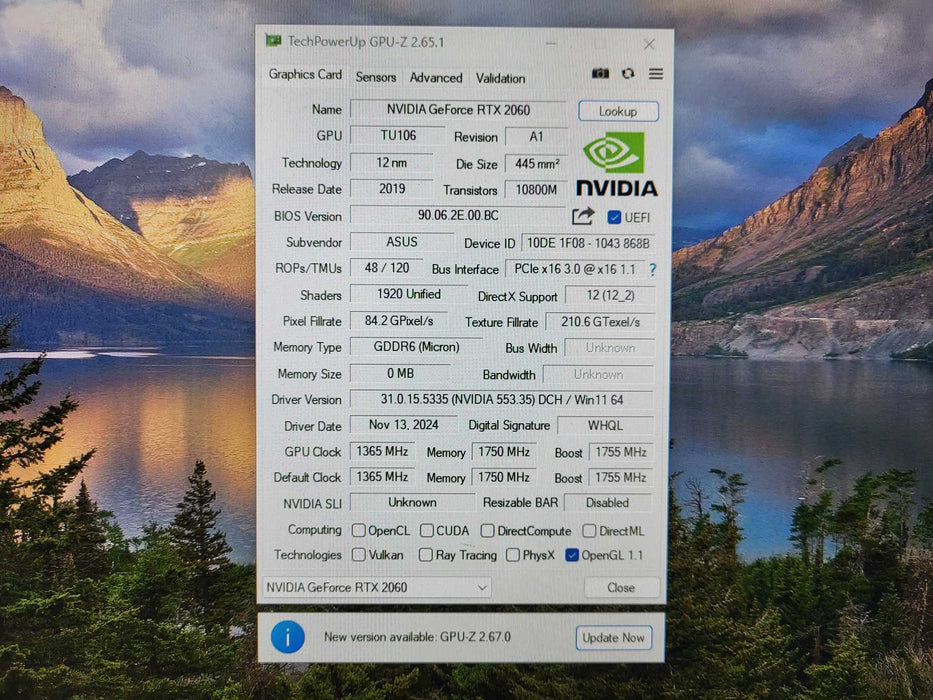Click the blue info icon in update bar
The width and height of the screenshot is (933, 700).
tap(288, 636)
